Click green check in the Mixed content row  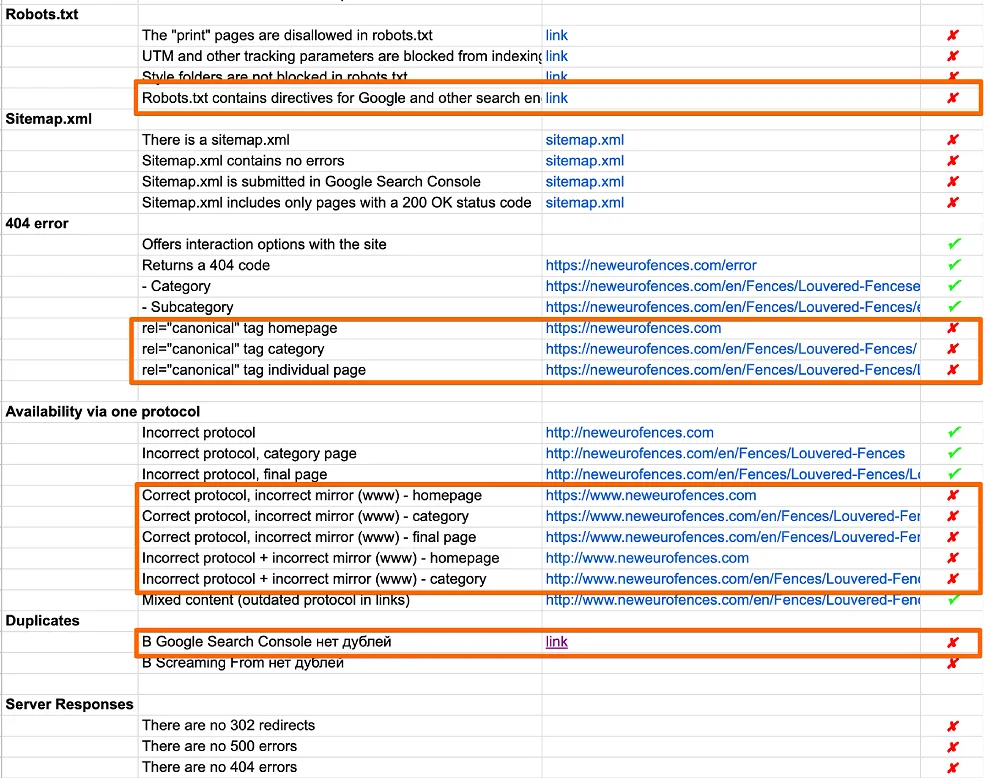[954, 600]
